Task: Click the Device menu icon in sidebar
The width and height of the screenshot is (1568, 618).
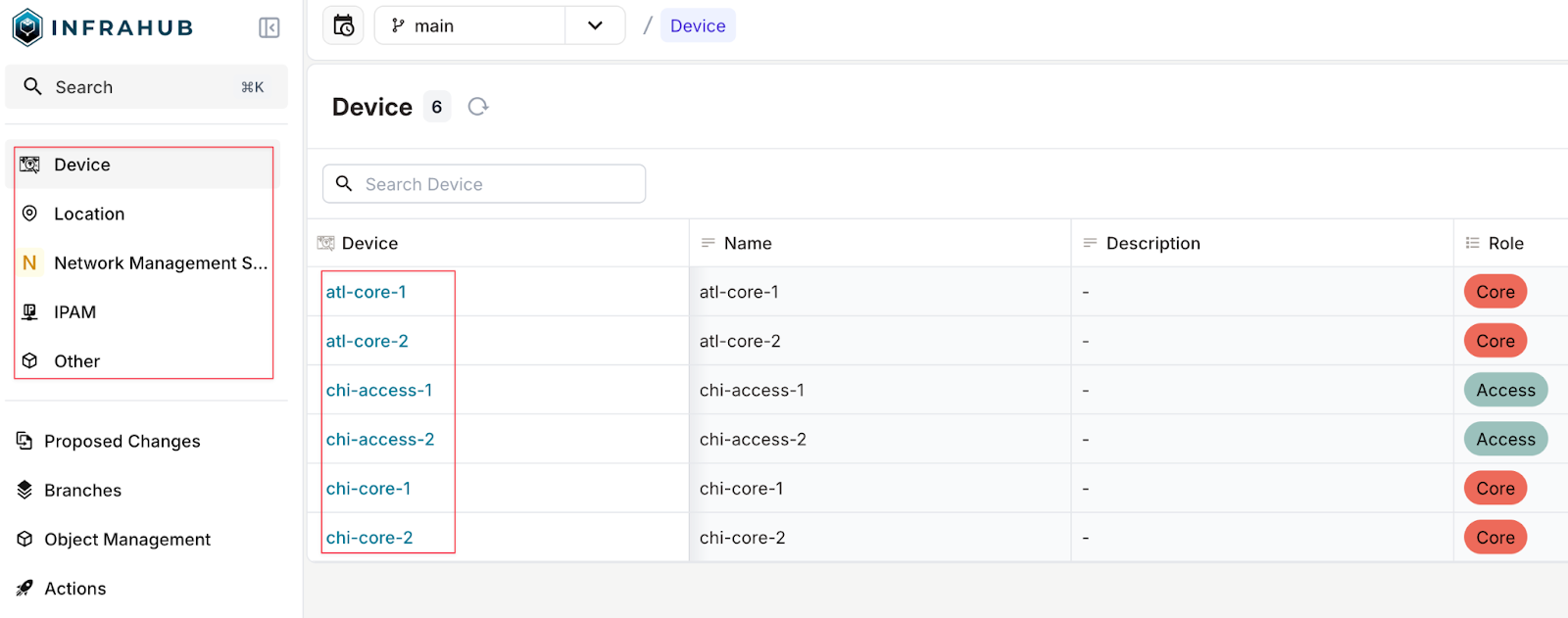Action: coord(30,165)
